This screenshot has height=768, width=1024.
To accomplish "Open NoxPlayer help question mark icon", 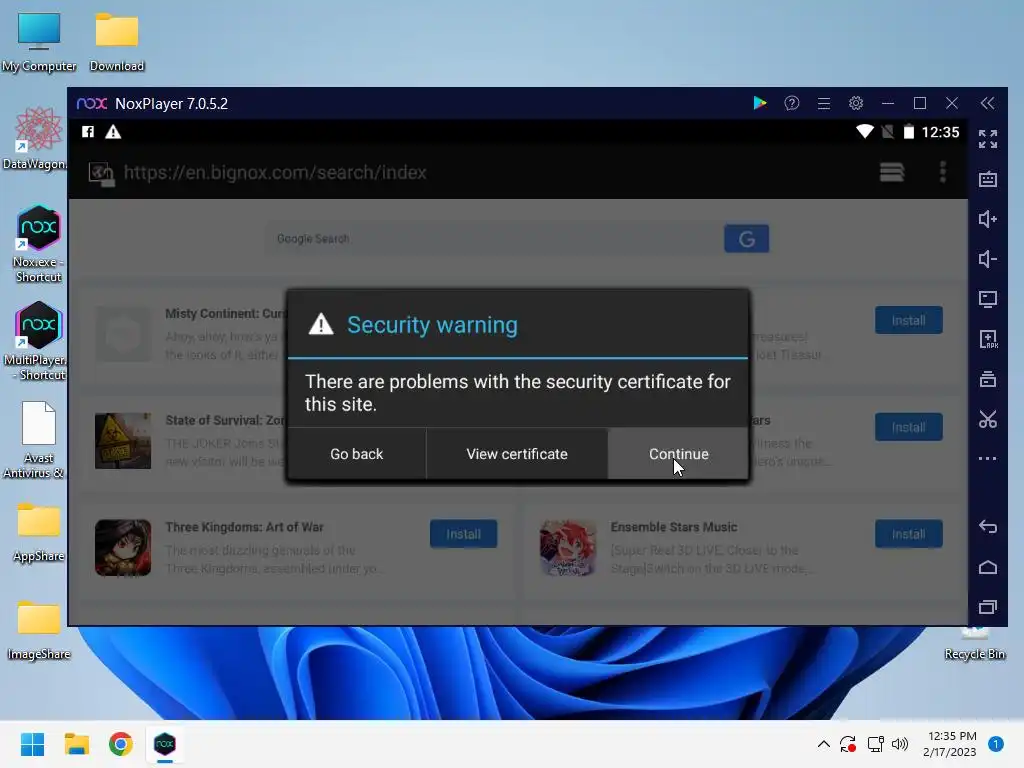I will [792, 103].
